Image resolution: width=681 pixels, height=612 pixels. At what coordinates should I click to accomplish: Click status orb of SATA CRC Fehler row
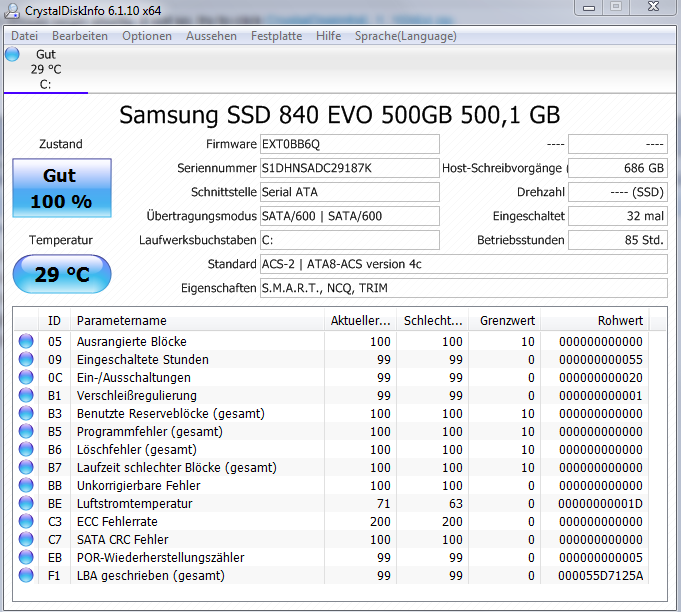pyautogui.click(x=26, y=539)
